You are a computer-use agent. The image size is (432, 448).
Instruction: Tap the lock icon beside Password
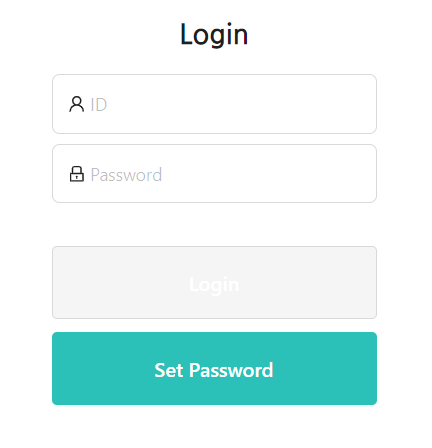pyautogui.click(x=77, y=174)
